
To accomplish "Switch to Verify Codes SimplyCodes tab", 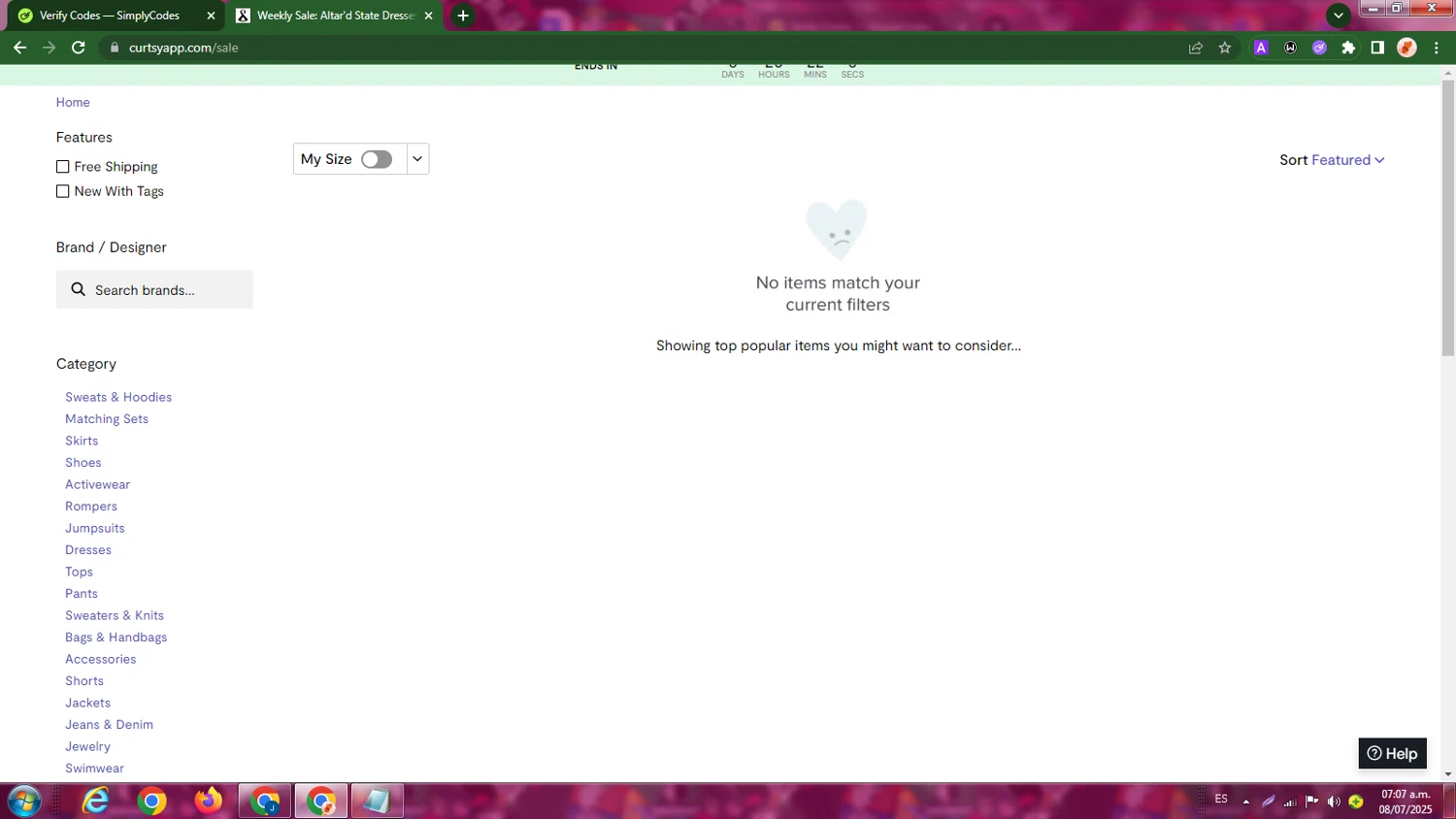I will (110, 16).
